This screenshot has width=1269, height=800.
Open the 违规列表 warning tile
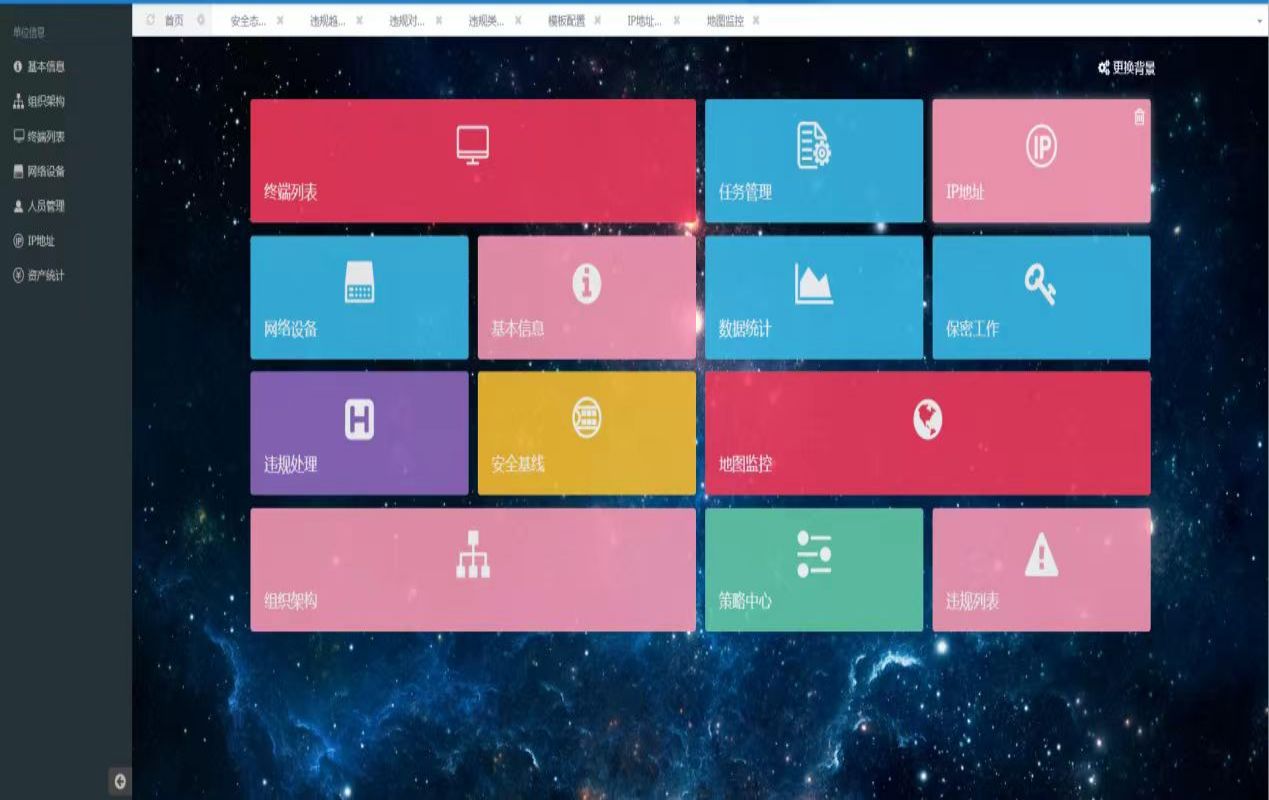(1040, 569)
